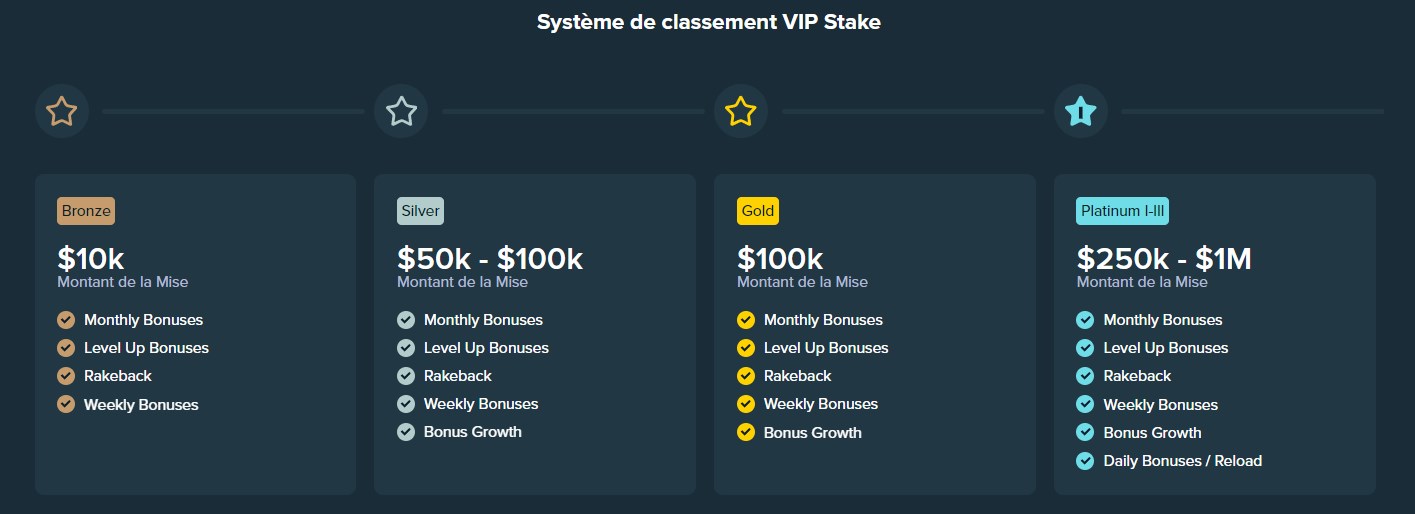This screenshot has width=1415, height=514.
Task: Click Bronze Weekly Bonuses checkmark icon
Action: click(66, 405)
